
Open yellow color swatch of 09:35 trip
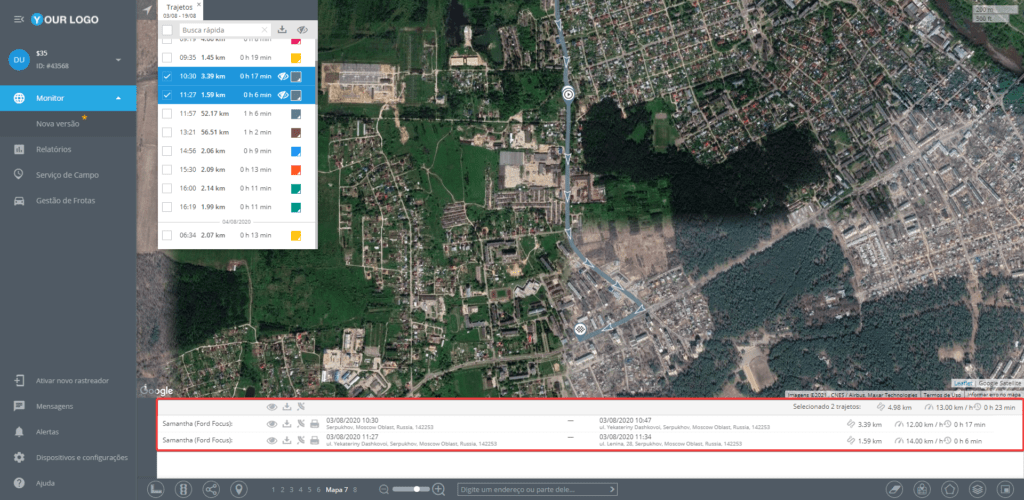[x=296, y=57]
